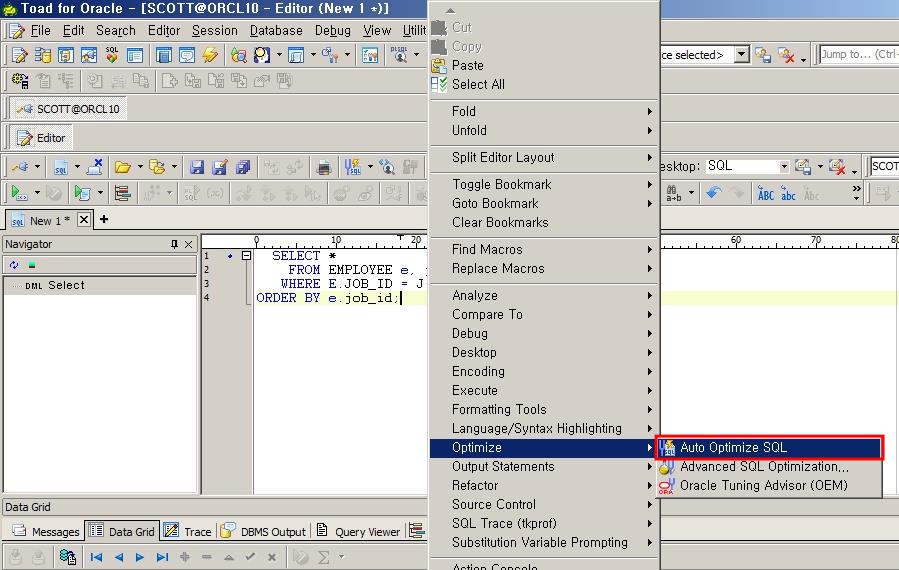This screenshot has height=570, width=899.
Task: Click the Explain Plan tree icon
Action: tap(123, 193)
